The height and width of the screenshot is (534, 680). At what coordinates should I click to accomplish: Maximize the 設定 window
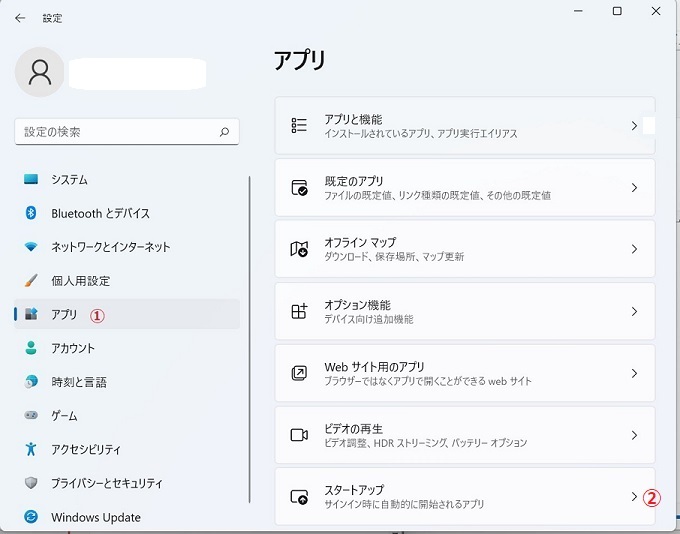click(x=617, y=11)
